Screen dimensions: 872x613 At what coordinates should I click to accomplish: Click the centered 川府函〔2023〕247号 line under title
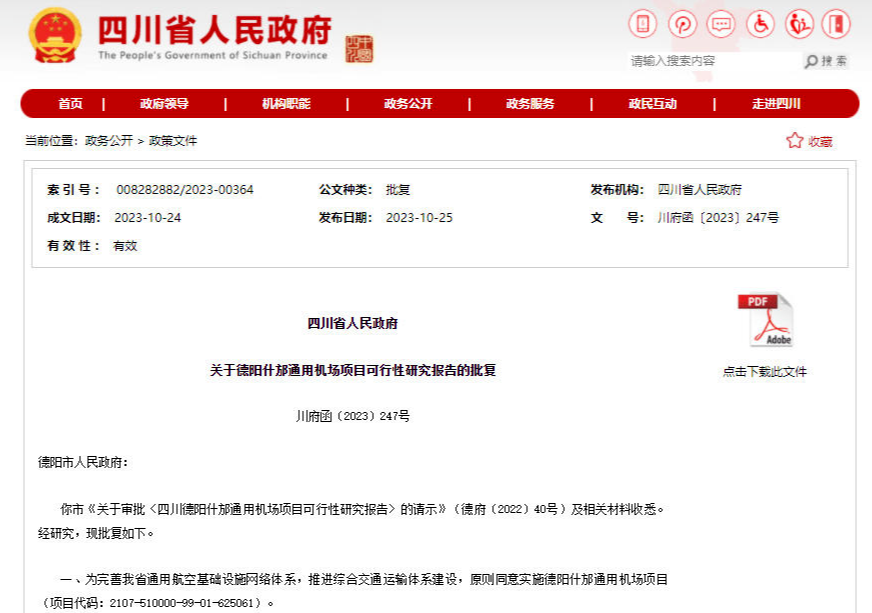(353, 416)
